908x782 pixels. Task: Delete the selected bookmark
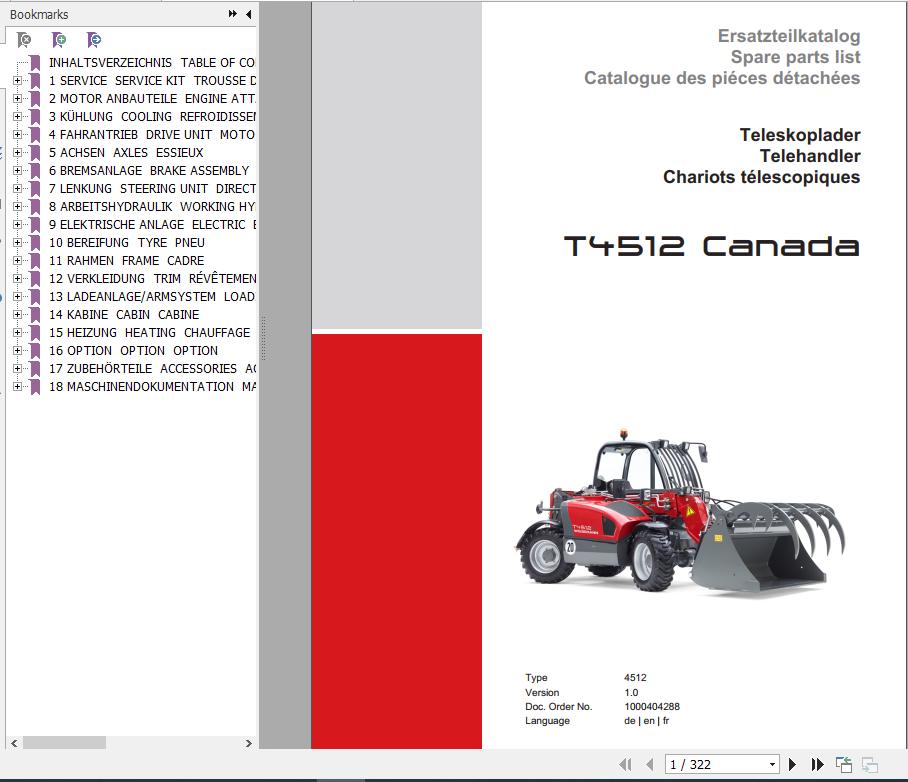coord(22,40)
